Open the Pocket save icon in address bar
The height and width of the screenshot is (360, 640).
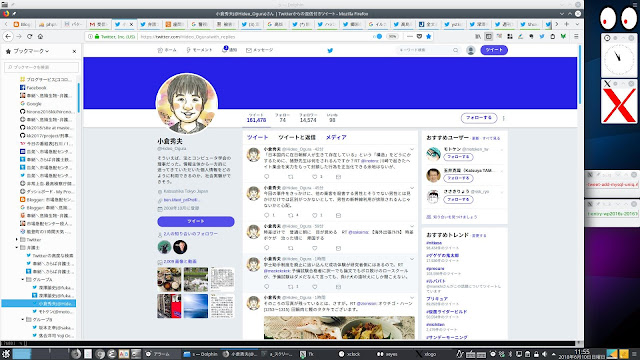tap(419, 36)
